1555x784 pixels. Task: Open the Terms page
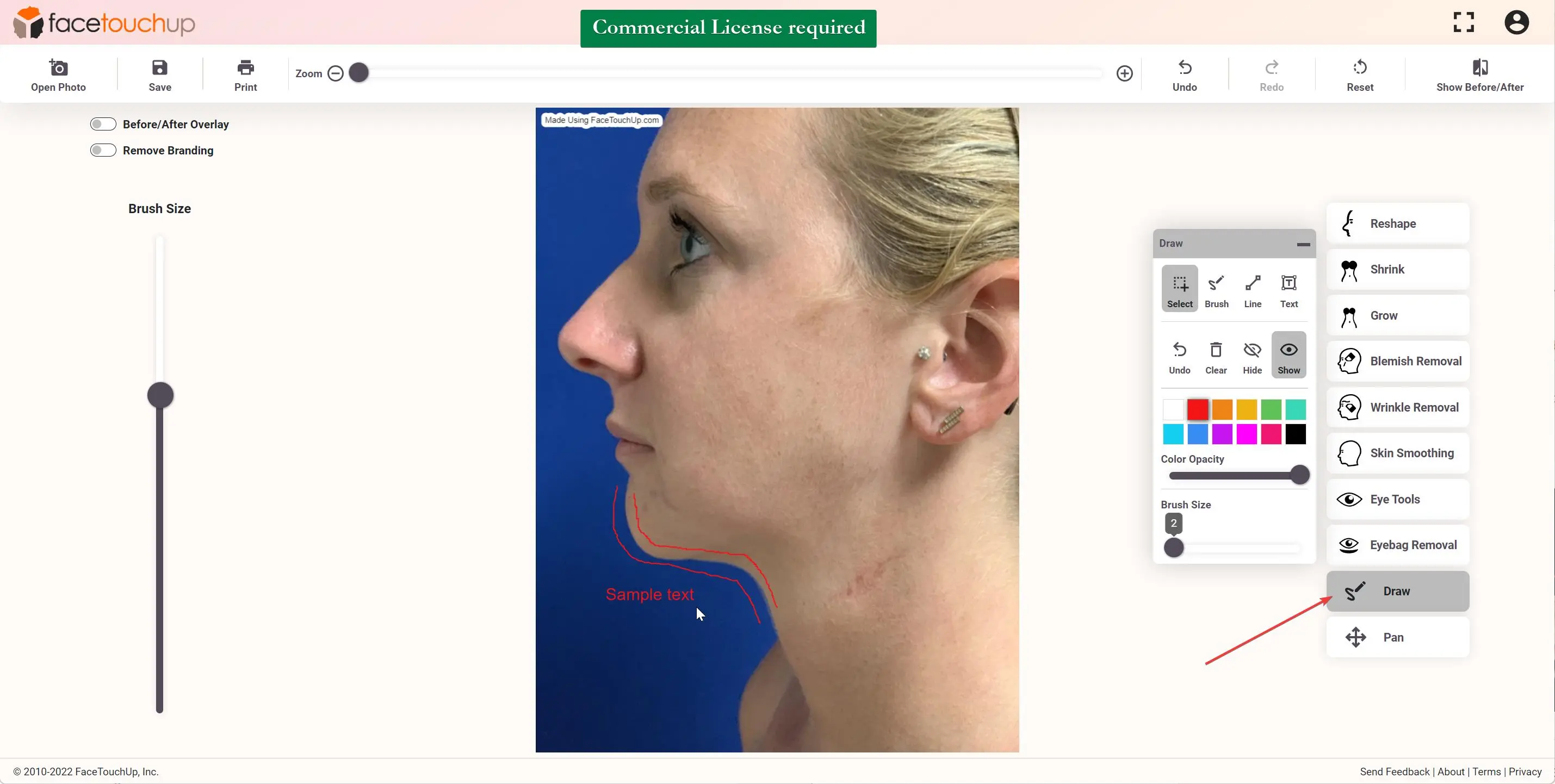pos(1486,771)
